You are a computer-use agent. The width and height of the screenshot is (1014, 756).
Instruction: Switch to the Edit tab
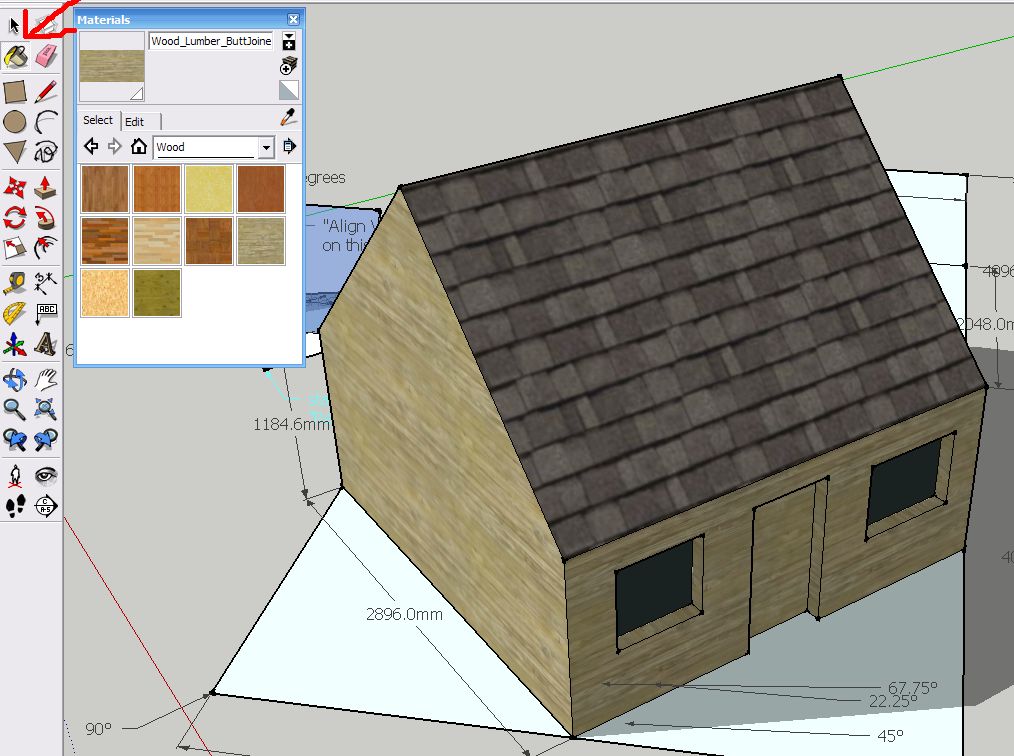click(134, 121)
